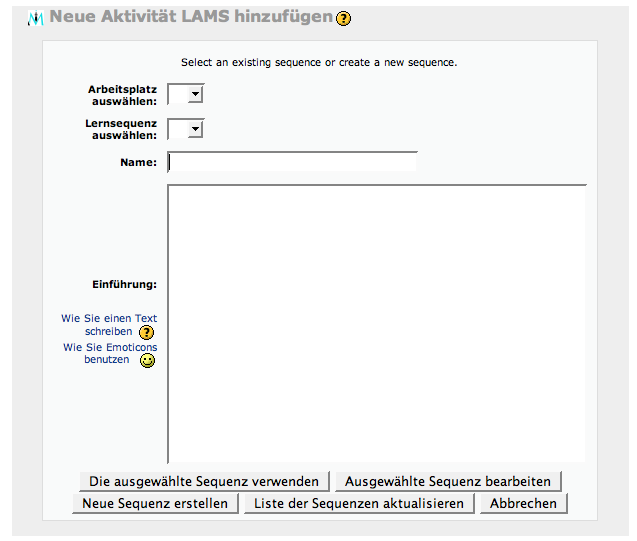This screenshot has width=637, height=541.
Task: Refresh with 'Liste der Sequenzen aktualisieren'
Action: click(x=359, y=503)
